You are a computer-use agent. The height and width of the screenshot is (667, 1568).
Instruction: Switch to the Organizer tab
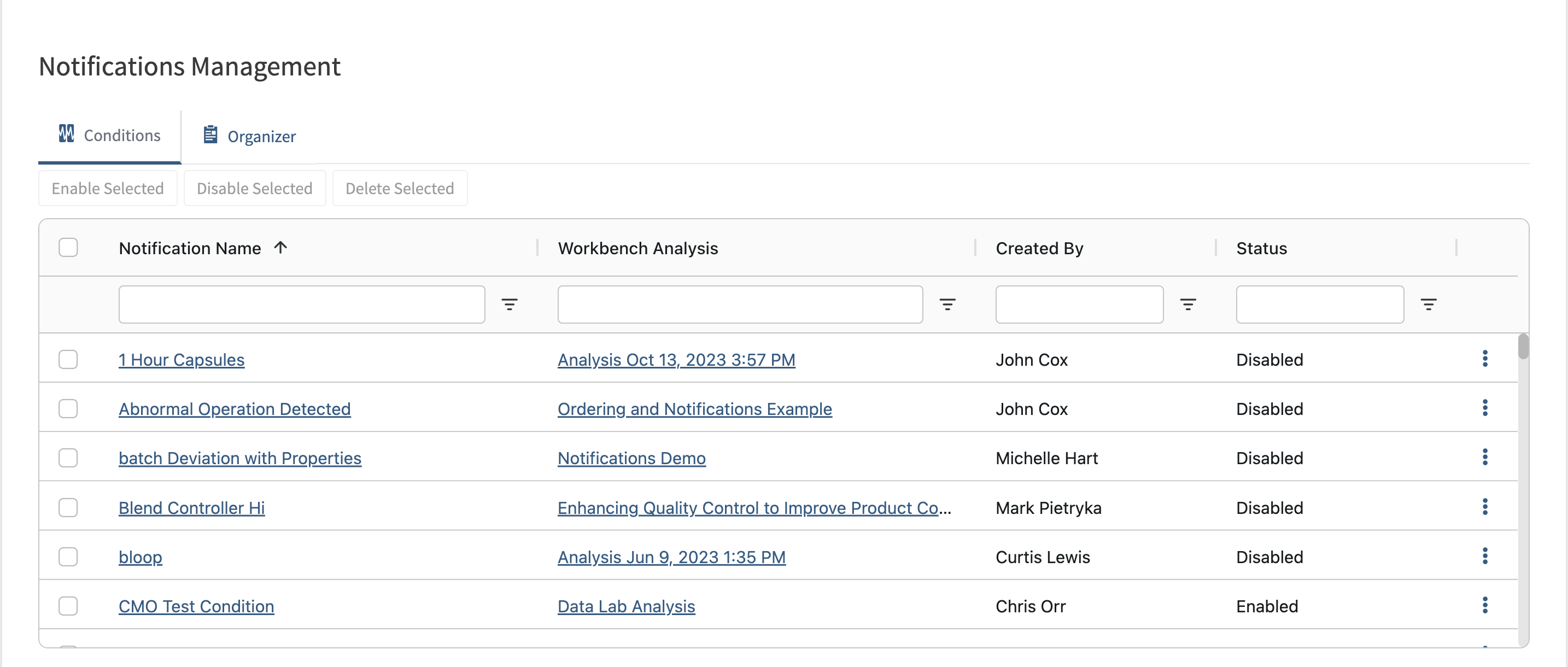pyautogui.click(x=249, y=136)
